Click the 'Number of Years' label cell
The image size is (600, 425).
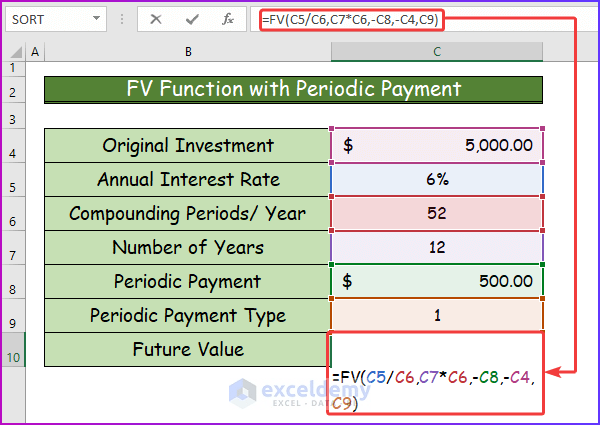click(x=188, y=248)
